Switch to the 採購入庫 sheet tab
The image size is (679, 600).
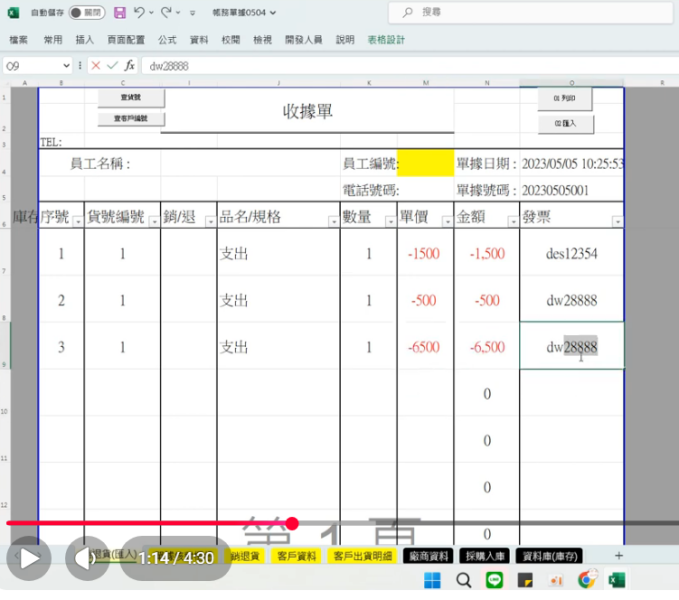pos(485,556)
